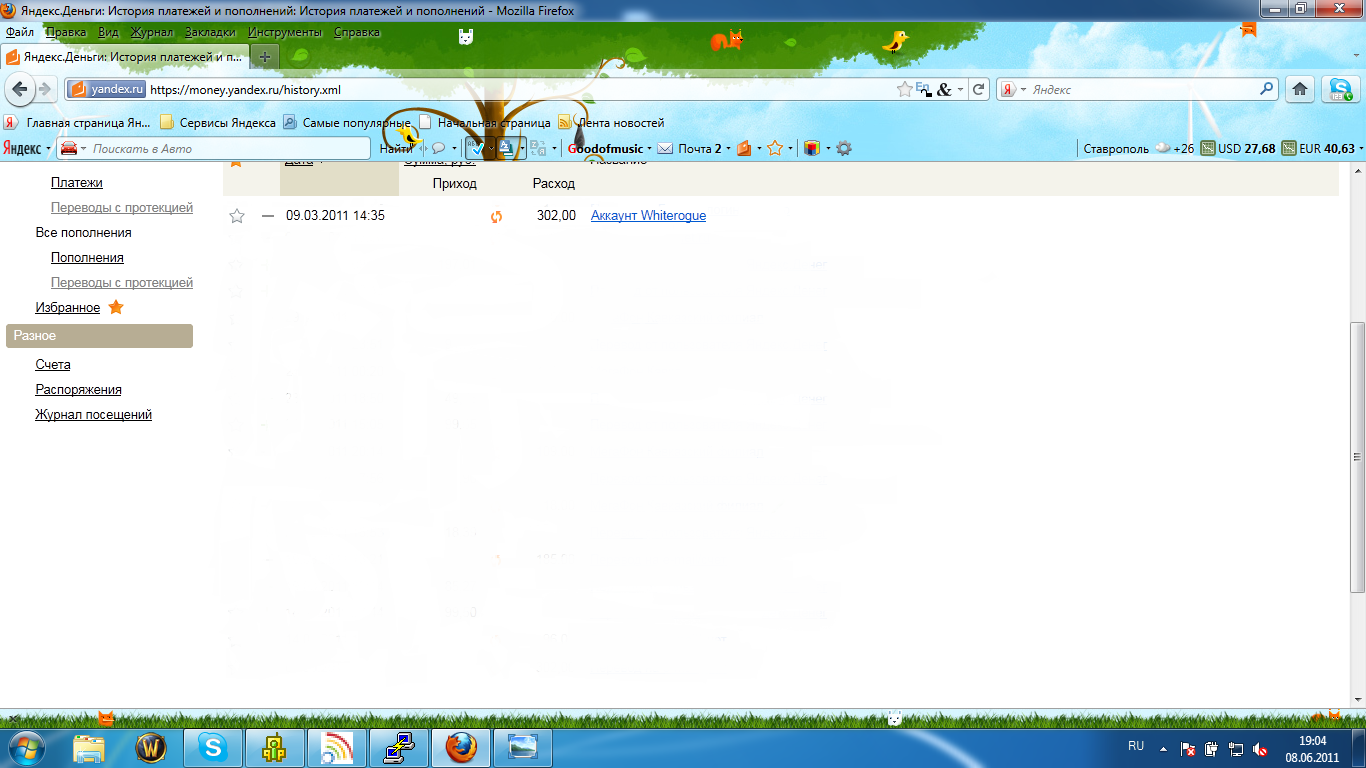Open the Инструменты menu

pos(284,32)
